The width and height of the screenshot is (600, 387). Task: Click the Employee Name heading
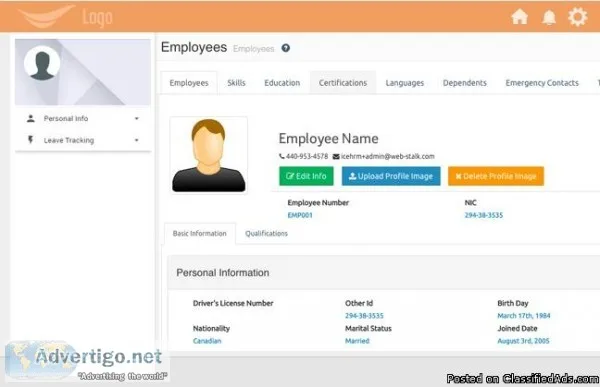tap(328, 139)
